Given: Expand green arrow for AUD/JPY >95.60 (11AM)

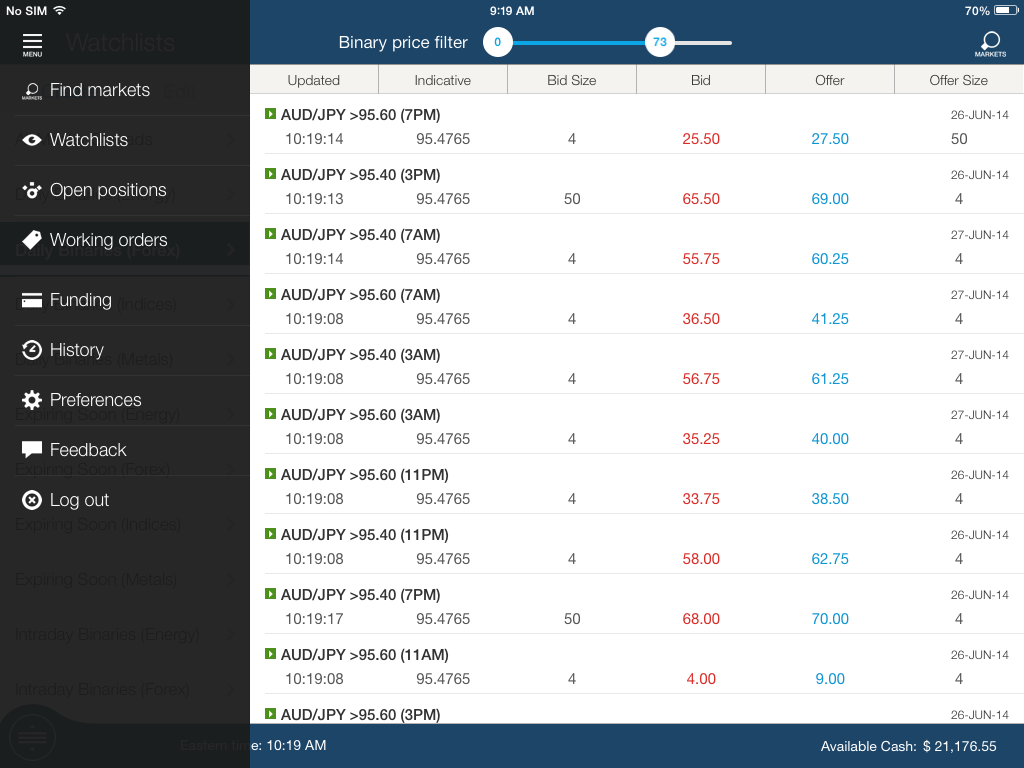Looking at the screenshot, I should [270, 654].
